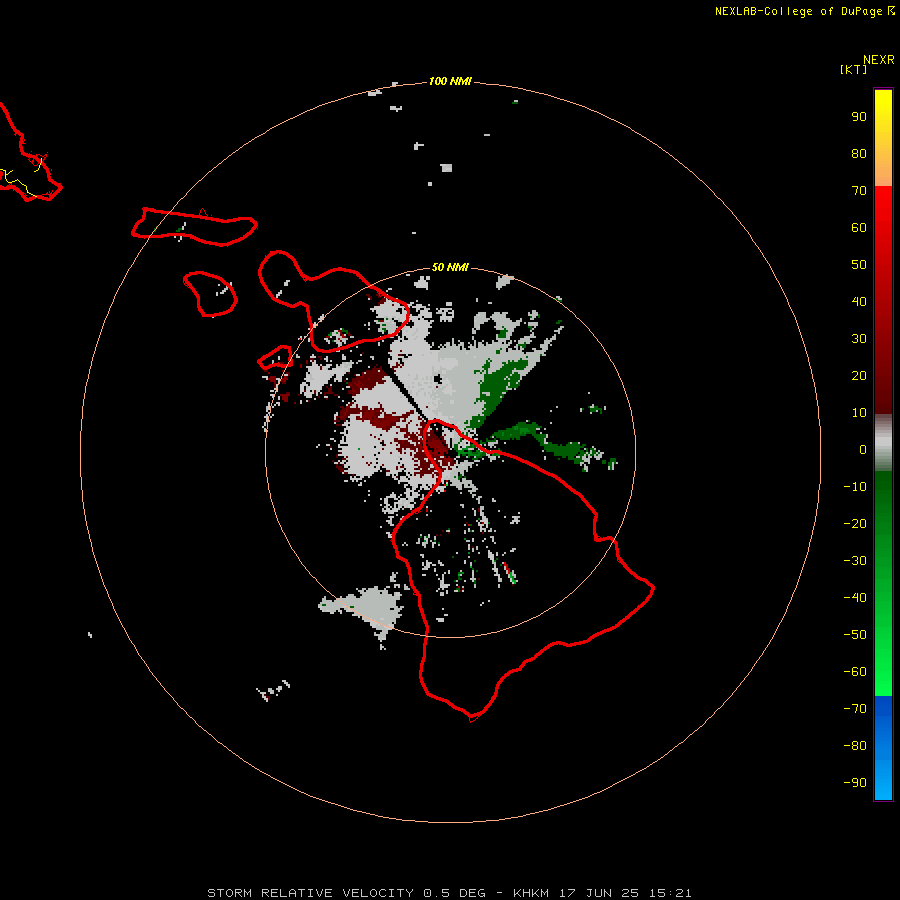Click the NEXR label above the color scale
Viewport: 900px width, 900px height.
pyautogui.click(x=878, y=60)
